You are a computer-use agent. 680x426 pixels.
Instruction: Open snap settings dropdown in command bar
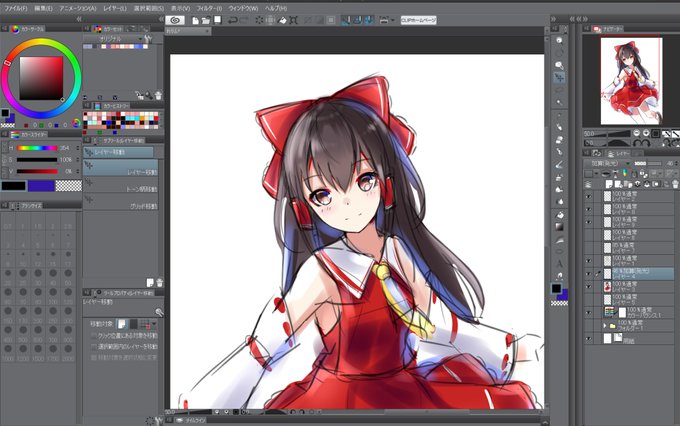(393, 20)
